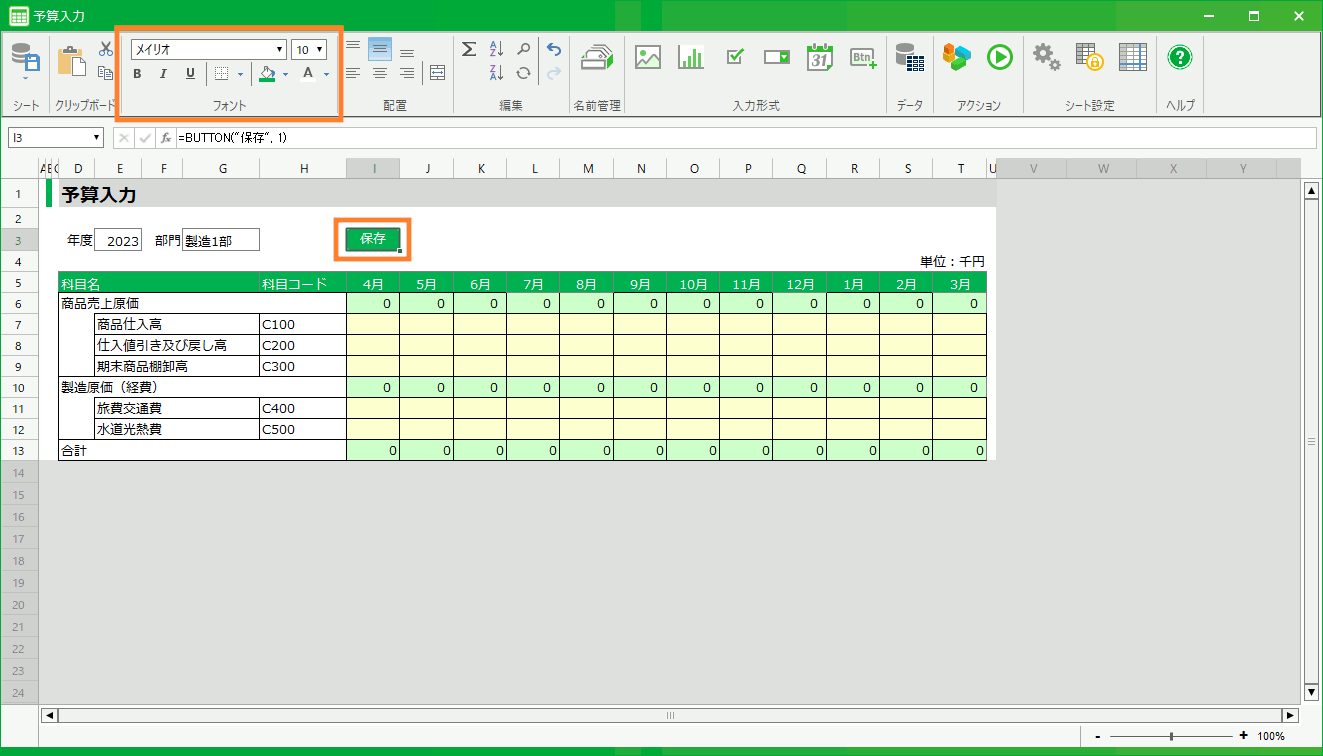
Task: Toggle bold formatting
Action: pyautogui.click(x=137, y=74)
